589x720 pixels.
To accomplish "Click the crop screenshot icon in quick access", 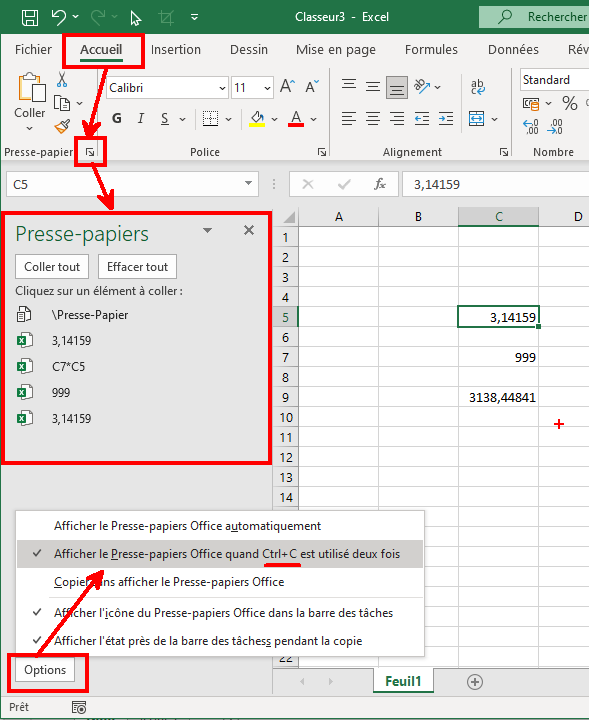I will pyautogui.click(x=166, y=17).
